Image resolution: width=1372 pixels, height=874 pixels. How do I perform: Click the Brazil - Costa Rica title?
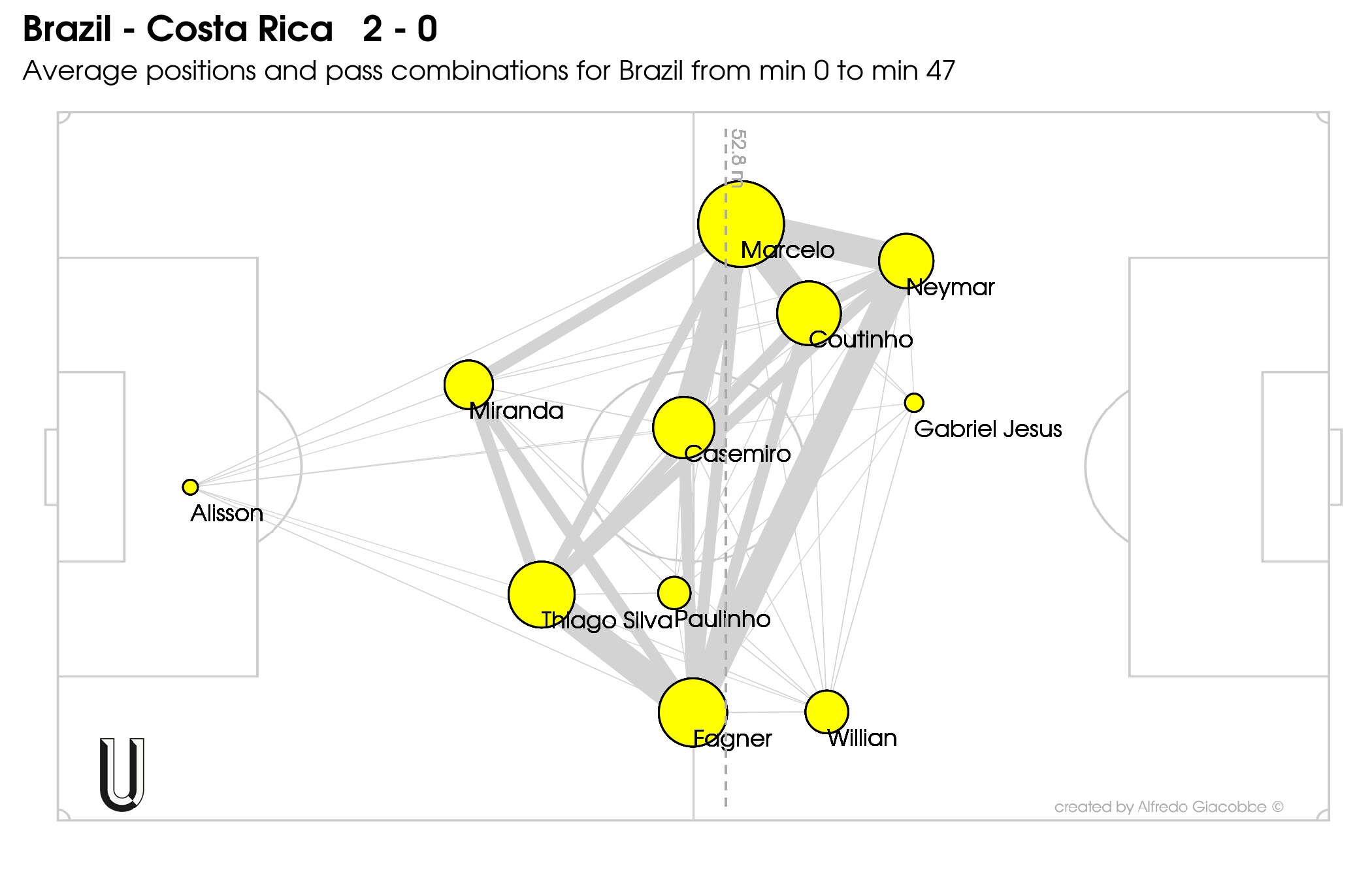point(230,29)
